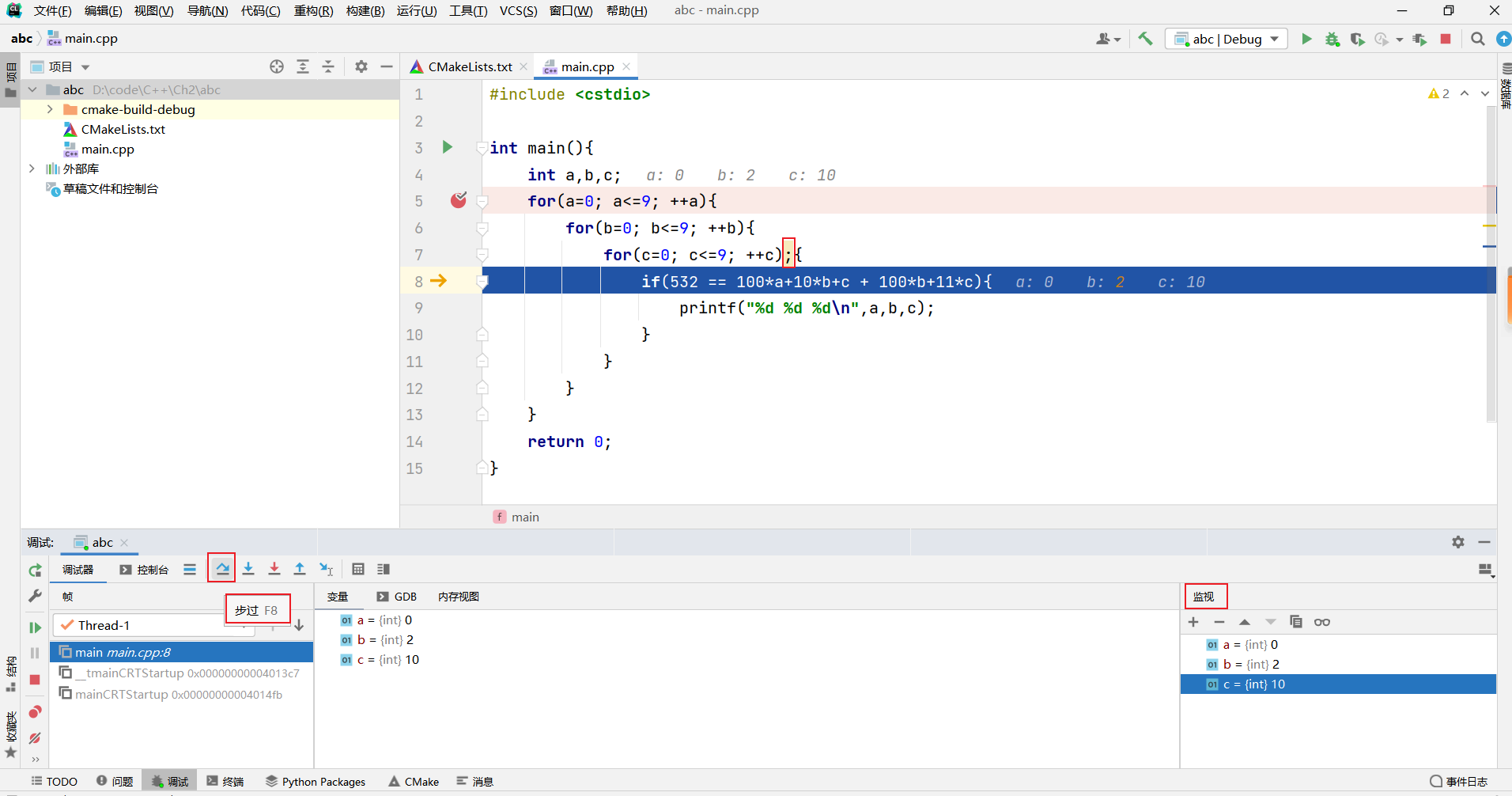Image resolution: width=1512 pixels, height=796 pixels.
Task: Click the warnings indicator showing 2
Action: point(1438,93)
